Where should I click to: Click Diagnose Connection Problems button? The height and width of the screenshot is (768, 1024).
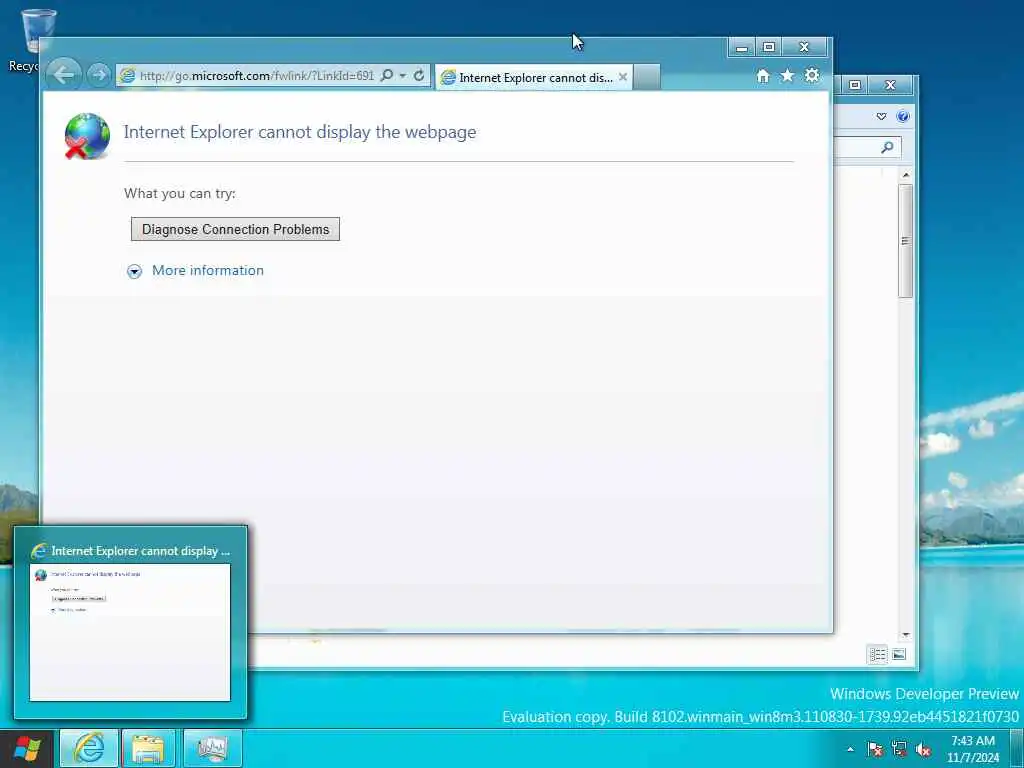click(235, 229)
